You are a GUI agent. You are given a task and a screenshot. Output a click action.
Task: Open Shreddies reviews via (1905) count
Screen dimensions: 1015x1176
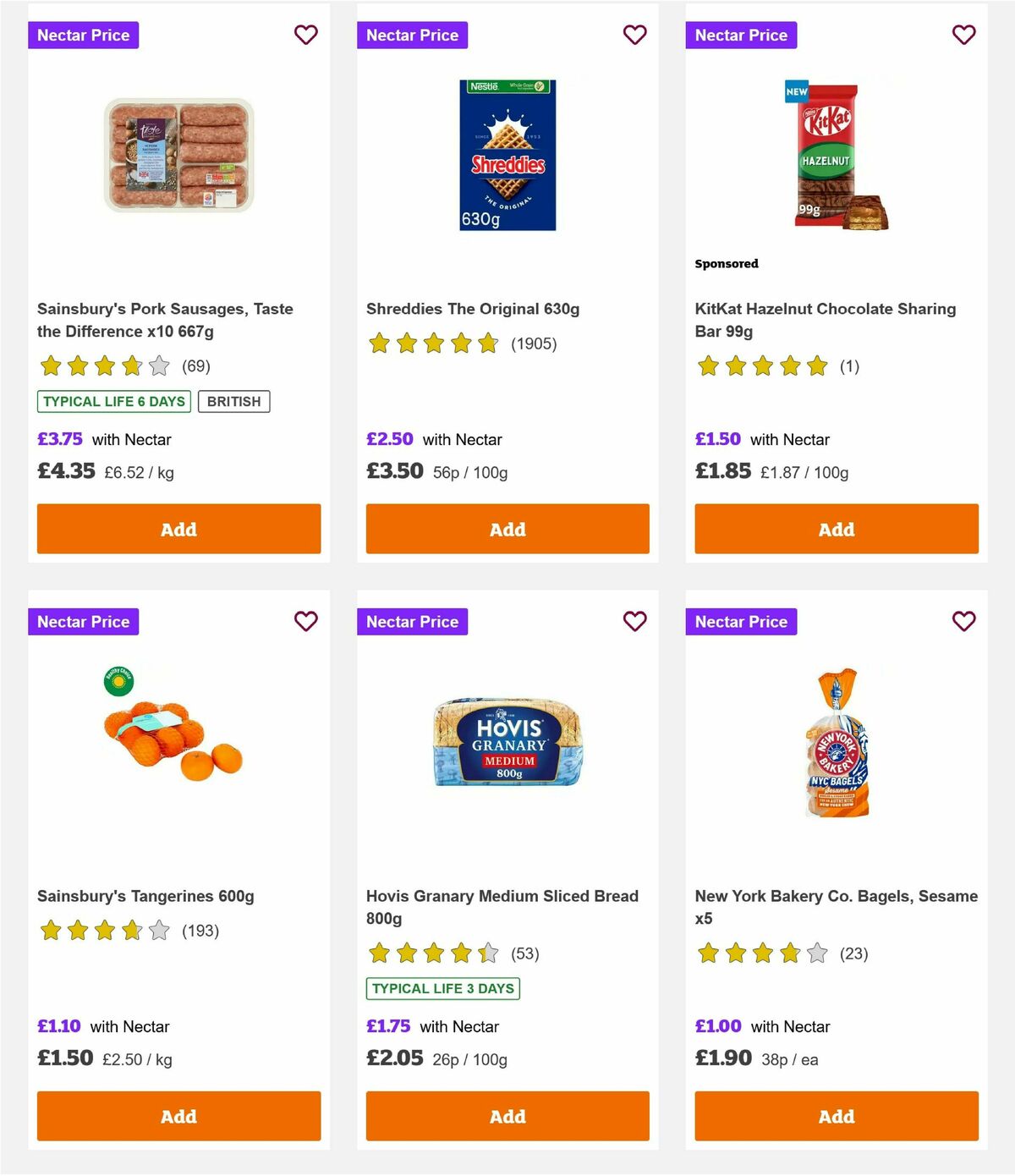pyautogui.click(x=534, y=344)
